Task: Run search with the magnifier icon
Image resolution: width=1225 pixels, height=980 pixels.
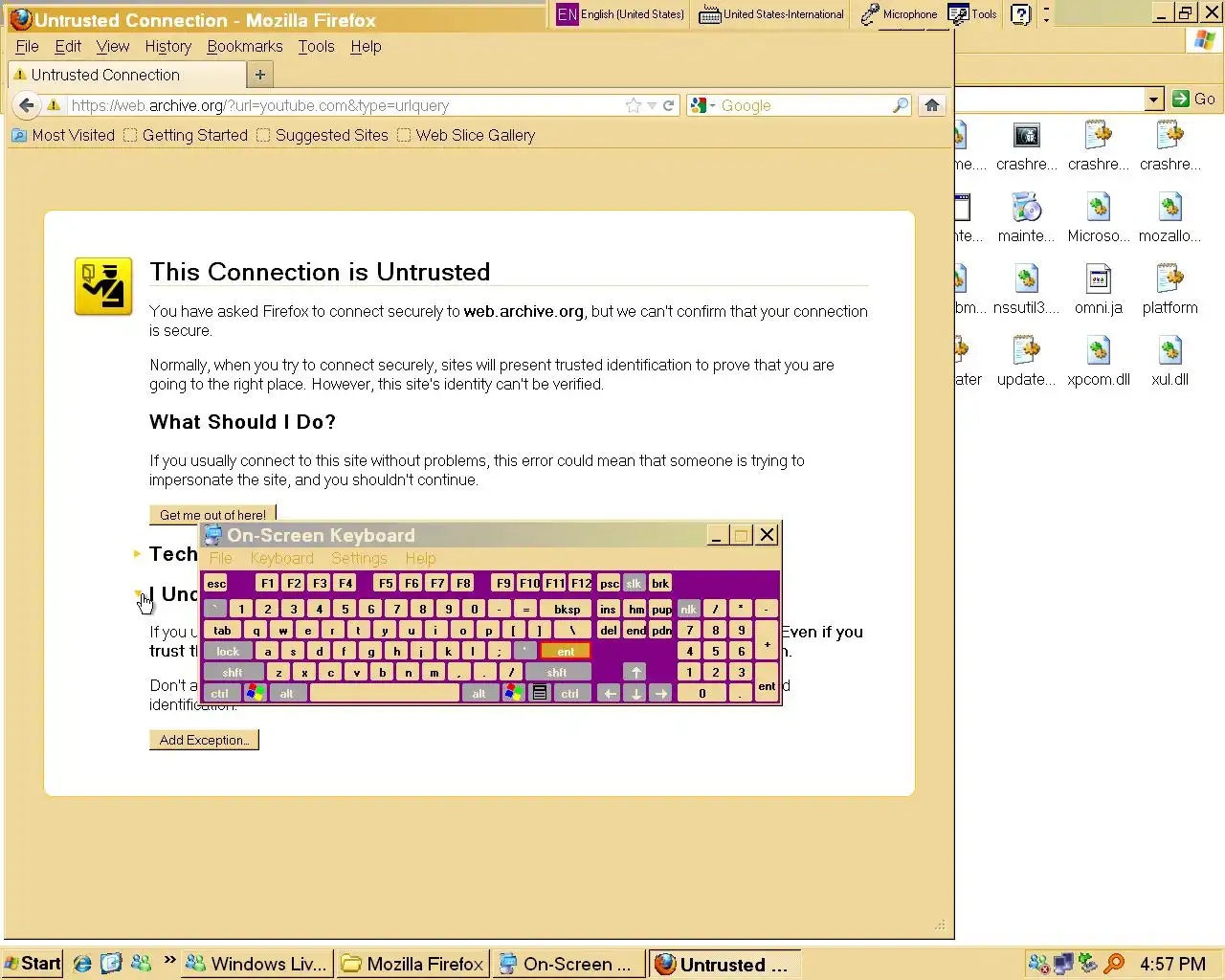Action: click(900, 105)
